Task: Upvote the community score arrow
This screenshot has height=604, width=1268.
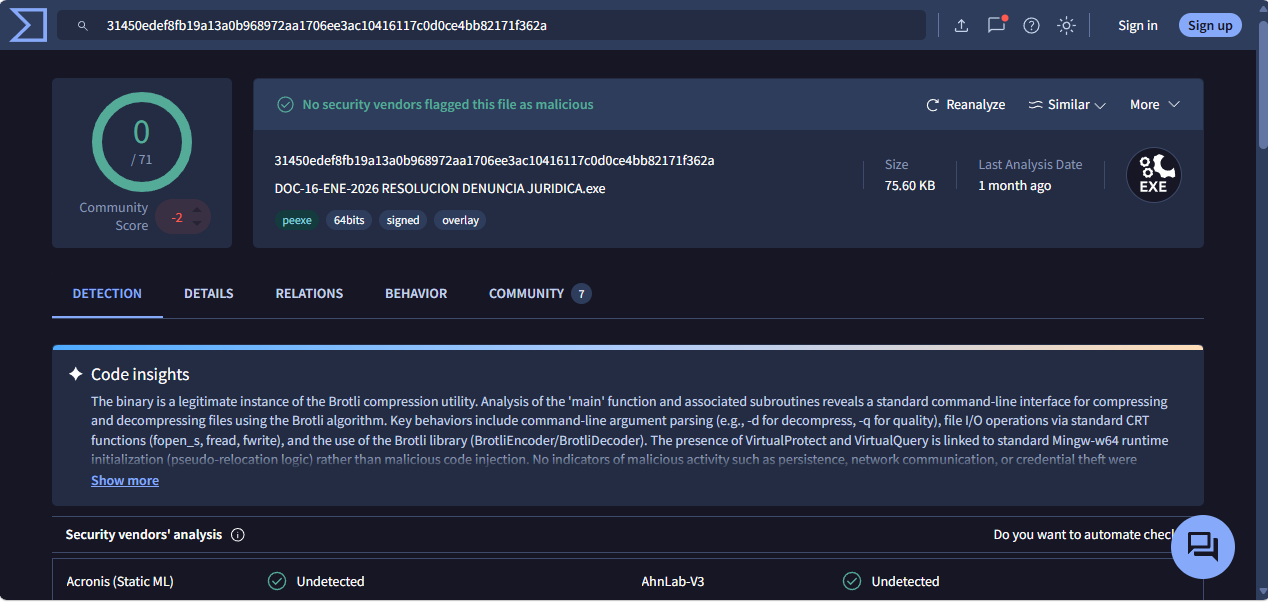Action: pyautogui.click(x=198, y=209)
